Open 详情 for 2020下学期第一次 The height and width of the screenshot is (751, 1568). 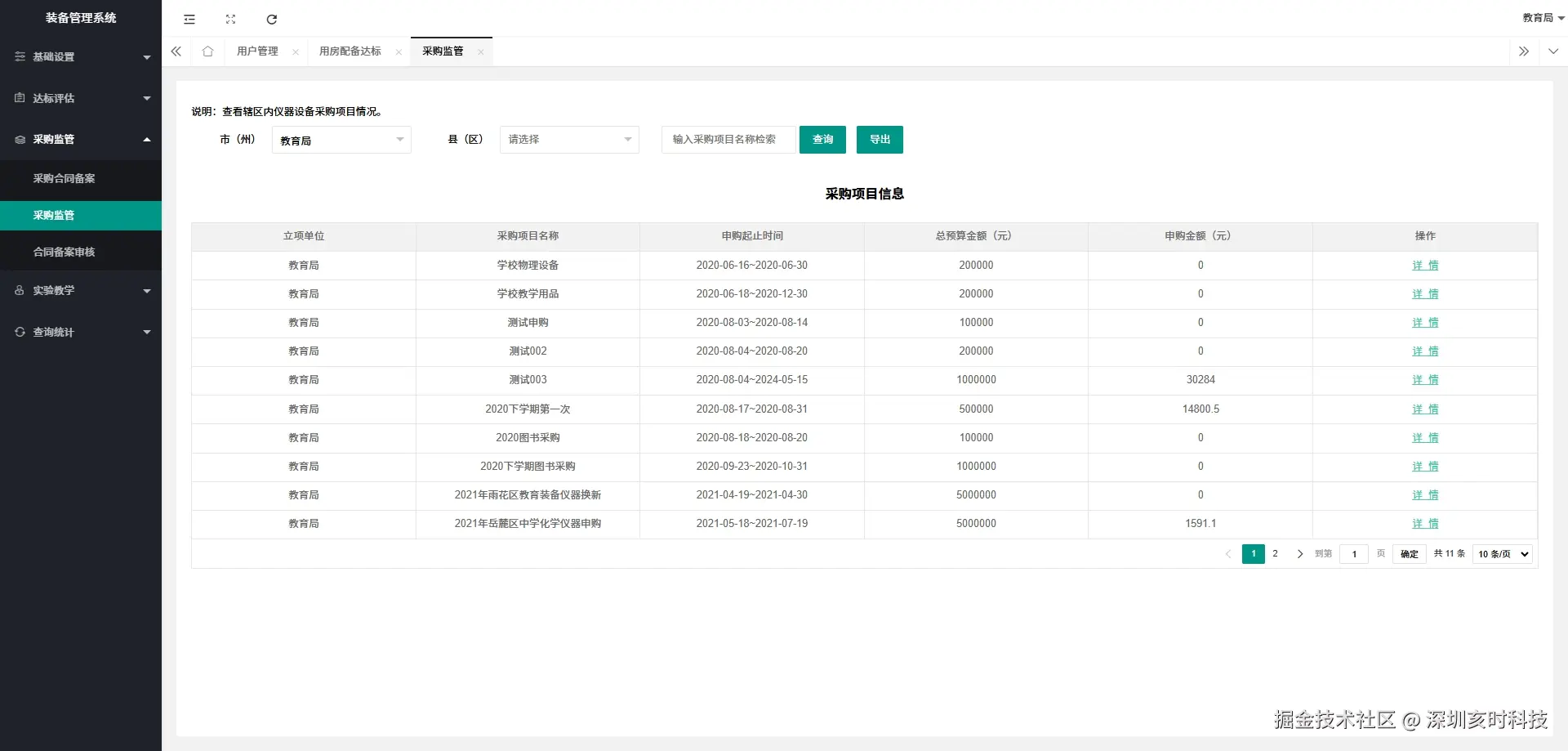(1425, 409)
